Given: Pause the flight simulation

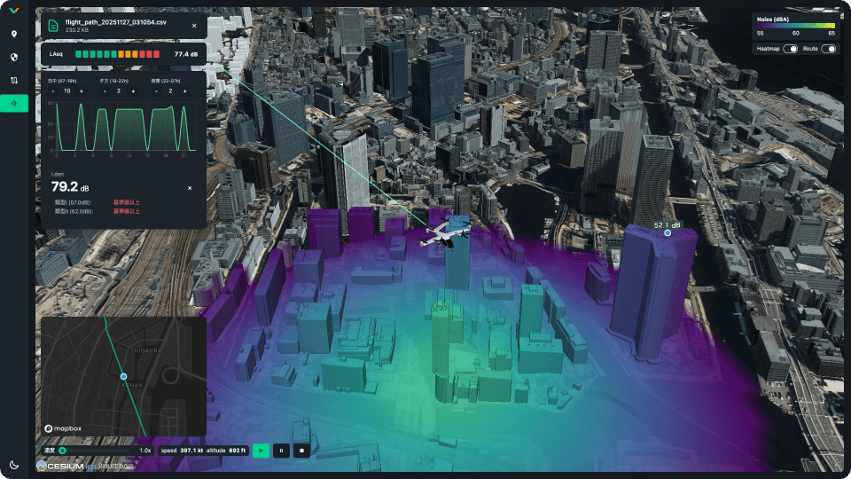Looking at the screenshot, I should [x=281, y=450].
